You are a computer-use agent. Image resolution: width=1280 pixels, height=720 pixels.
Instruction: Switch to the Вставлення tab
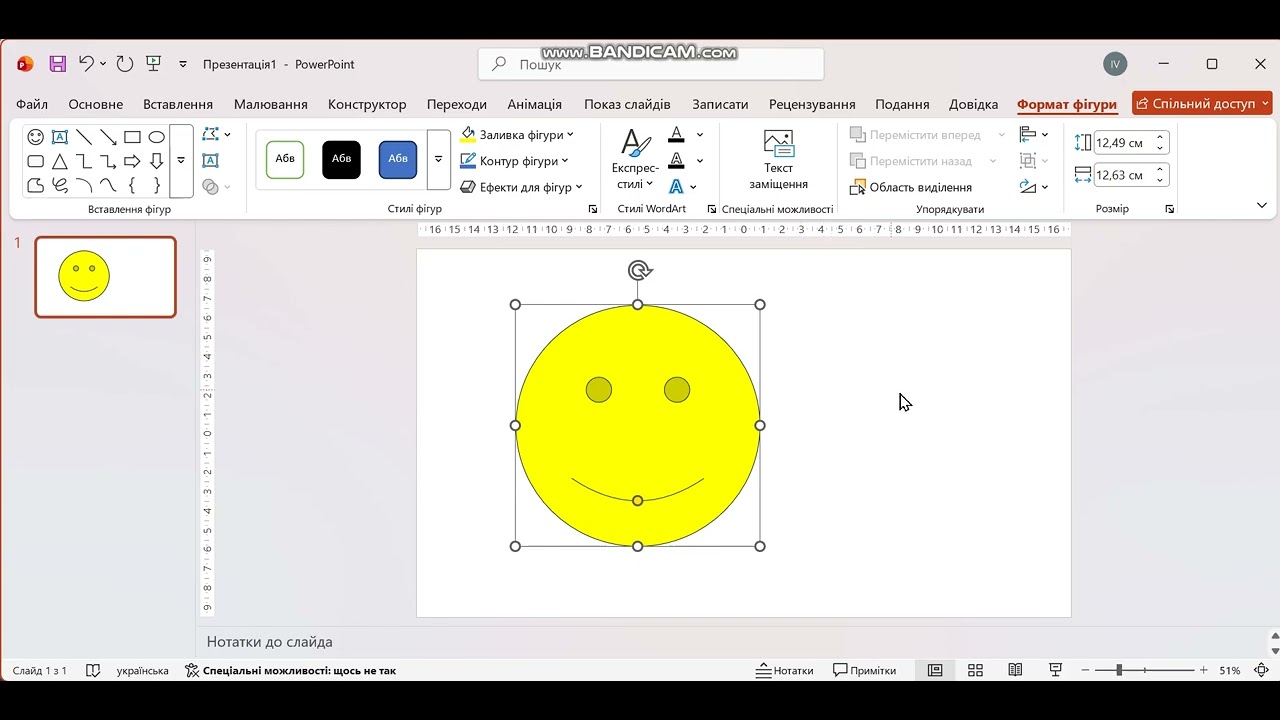(178, 104)
